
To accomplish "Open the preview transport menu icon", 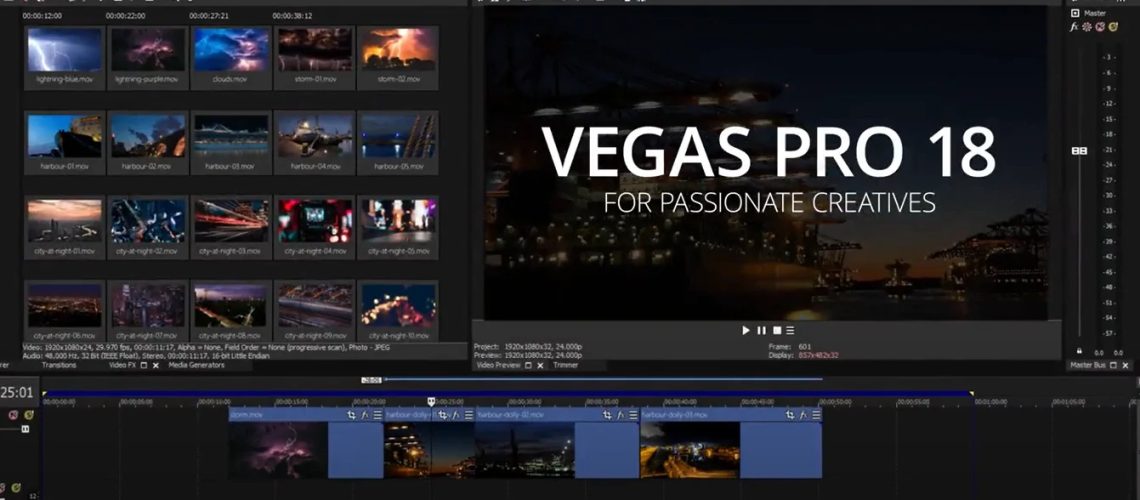I will tap(790, 331).
